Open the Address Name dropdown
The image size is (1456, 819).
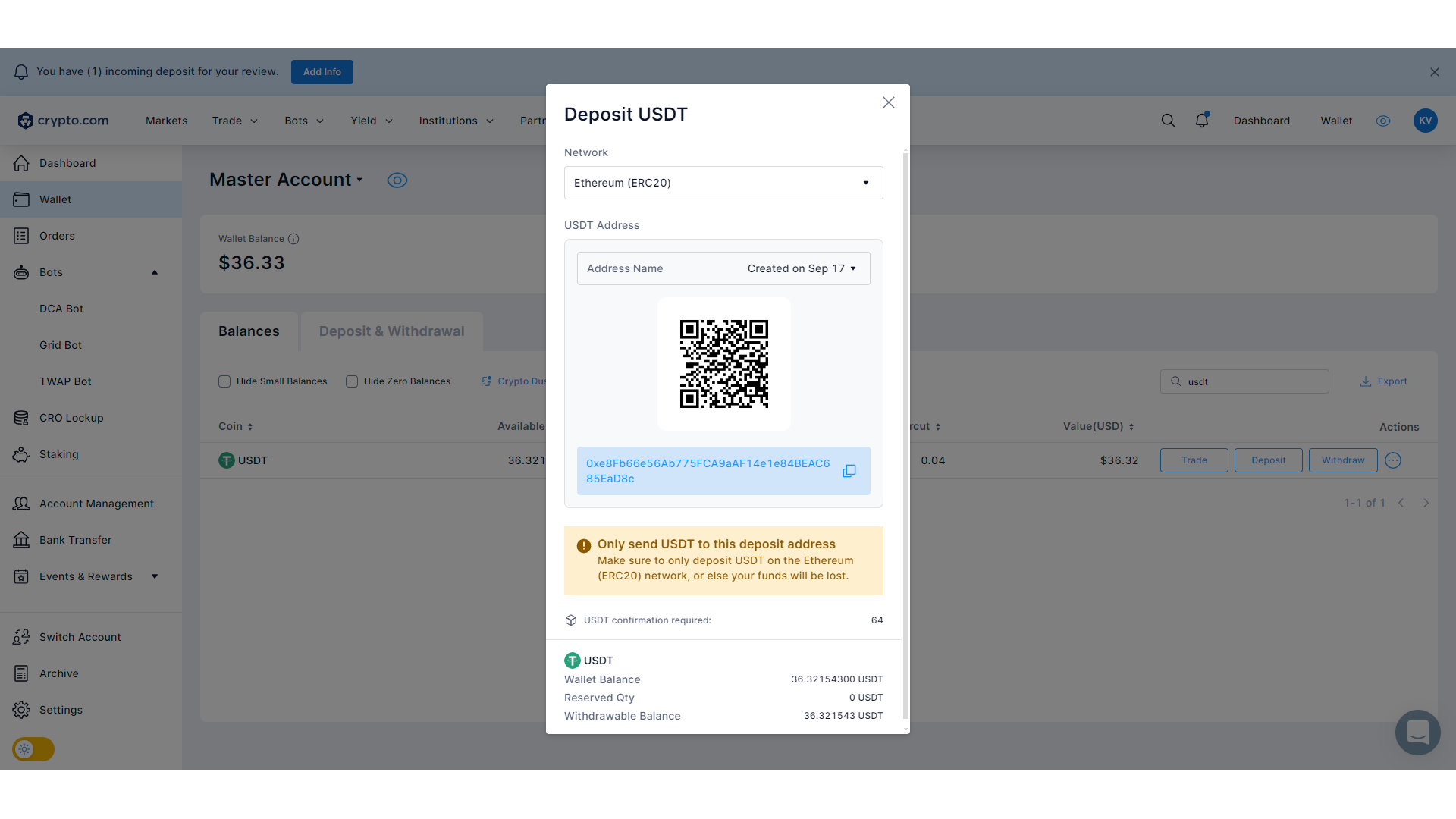point(723,268)
